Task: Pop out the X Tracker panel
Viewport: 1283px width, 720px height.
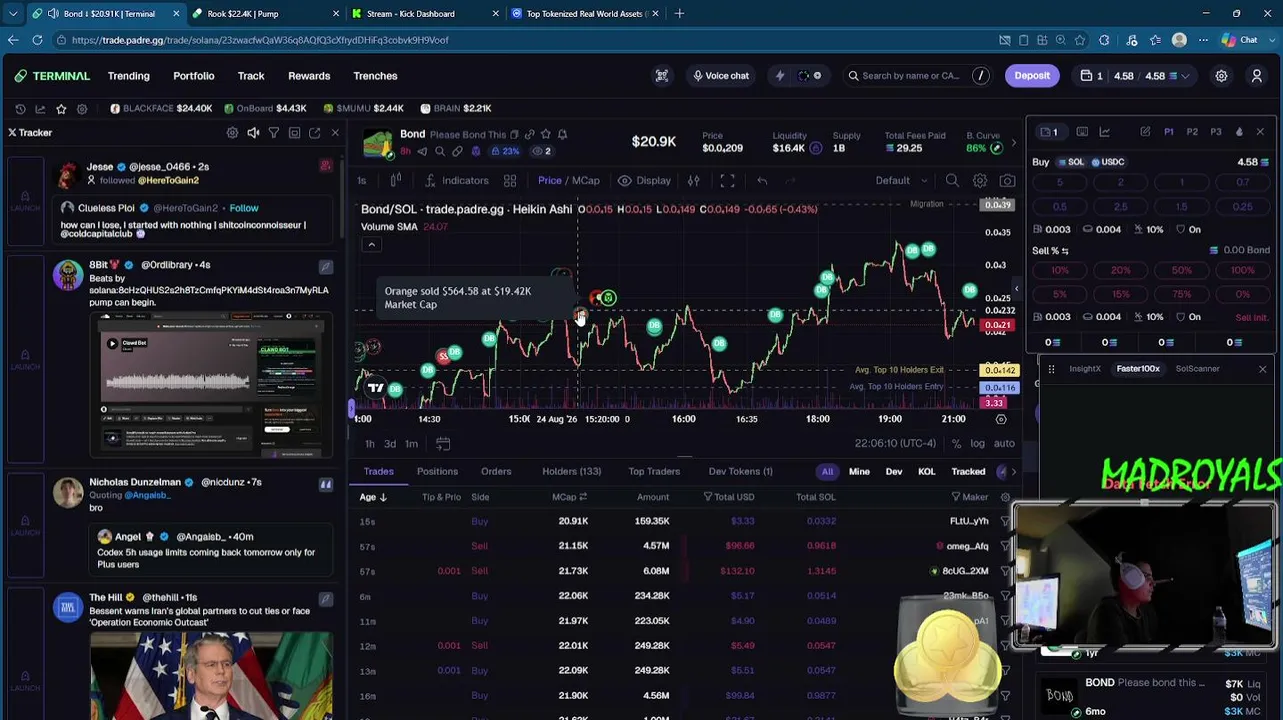Action: (x=314, y=133)
